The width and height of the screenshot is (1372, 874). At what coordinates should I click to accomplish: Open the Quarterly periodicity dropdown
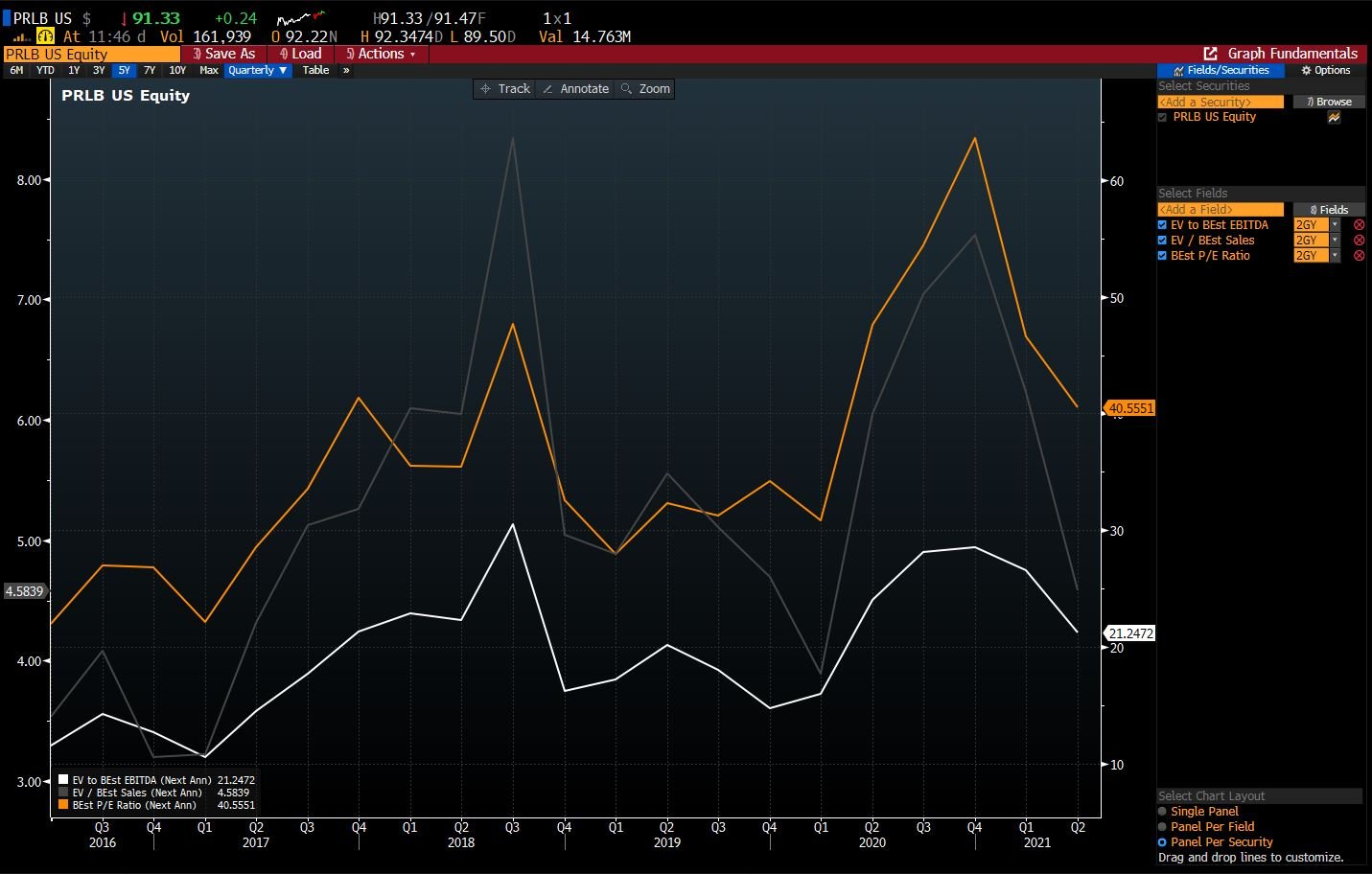point(258,71)
